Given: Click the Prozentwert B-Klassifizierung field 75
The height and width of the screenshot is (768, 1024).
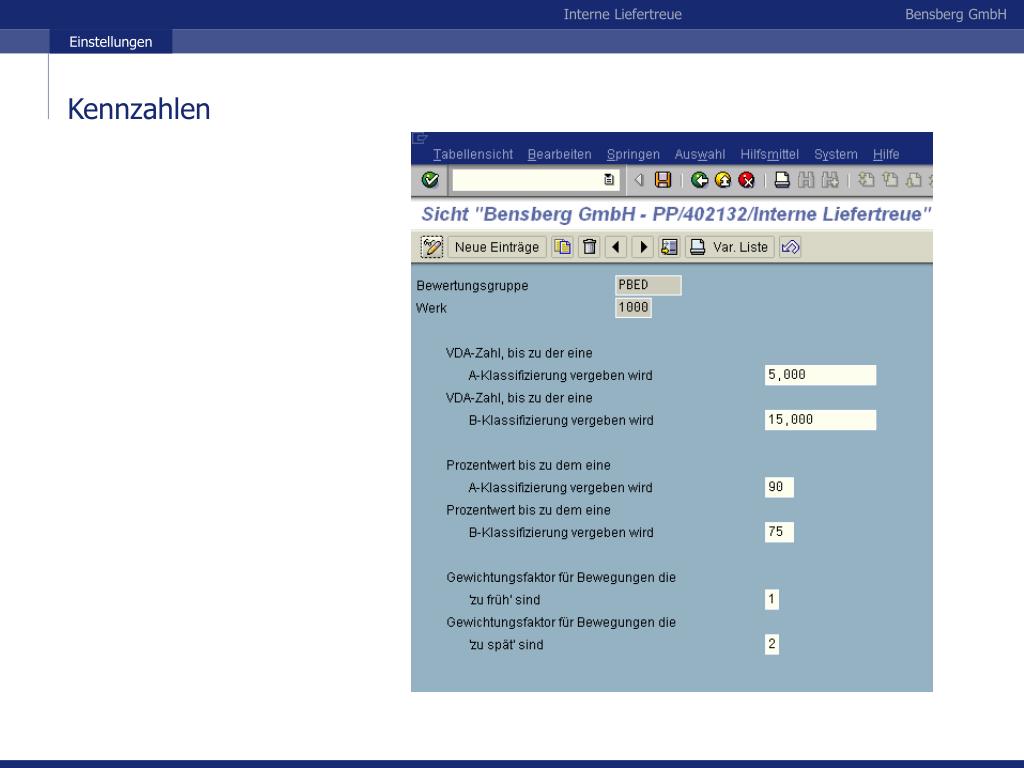Looking at the screenshot, I should pyautogui.click(x=779, y=532).
